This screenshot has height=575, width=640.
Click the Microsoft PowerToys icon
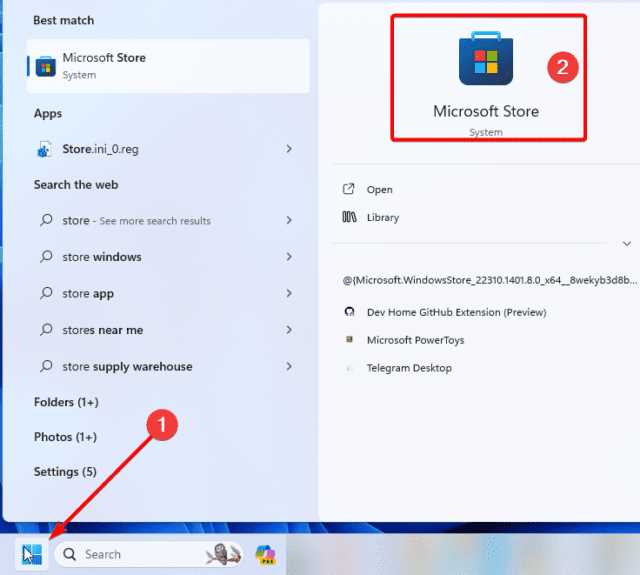coord(349,339)
